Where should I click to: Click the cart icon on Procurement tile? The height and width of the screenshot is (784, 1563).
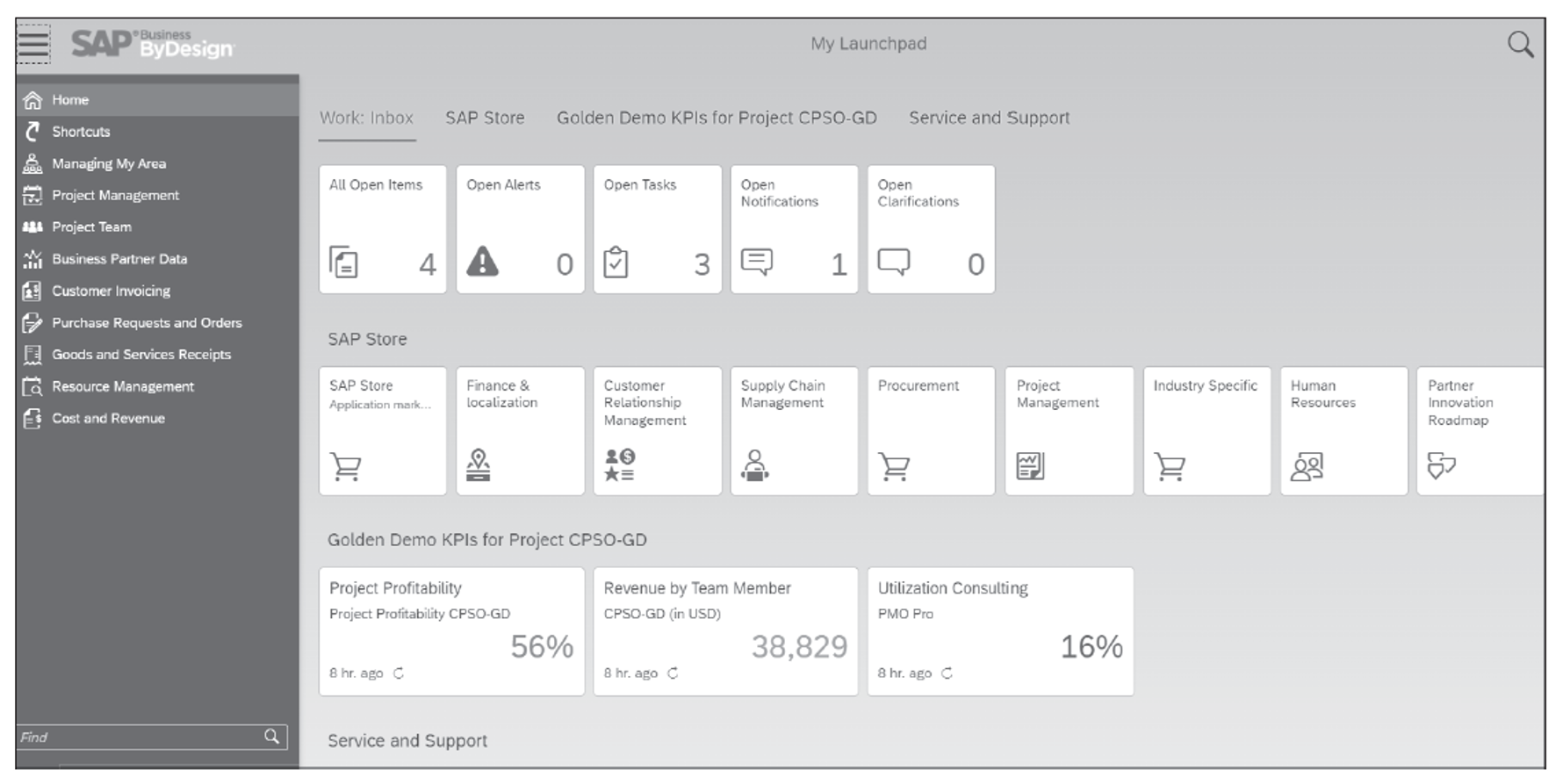tap(894, 466)
